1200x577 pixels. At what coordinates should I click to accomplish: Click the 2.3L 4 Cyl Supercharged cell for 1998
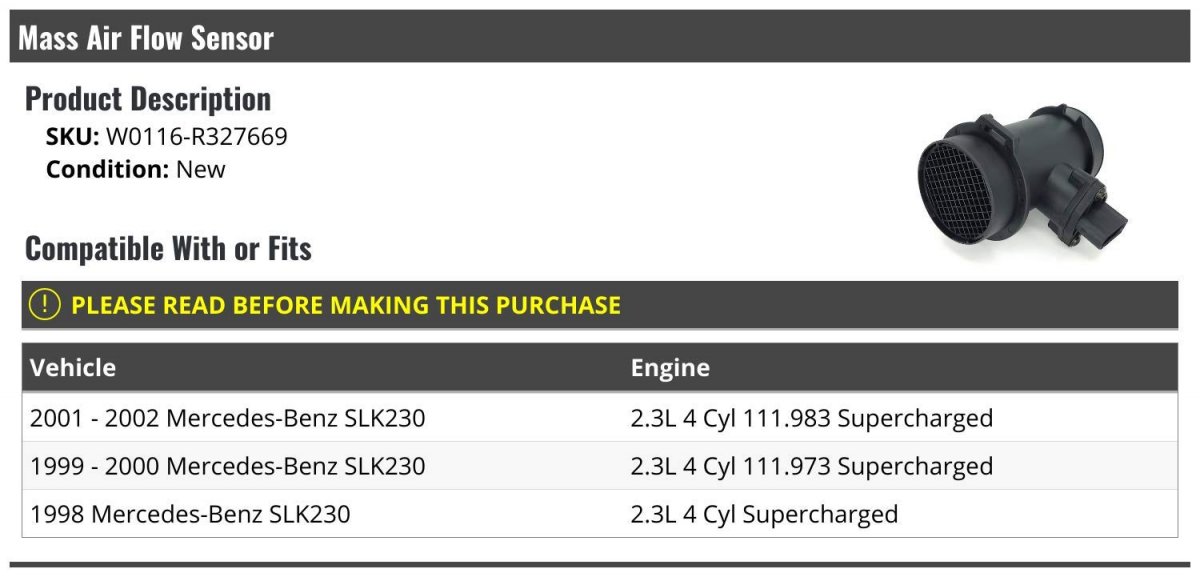[x=764, y=514]
